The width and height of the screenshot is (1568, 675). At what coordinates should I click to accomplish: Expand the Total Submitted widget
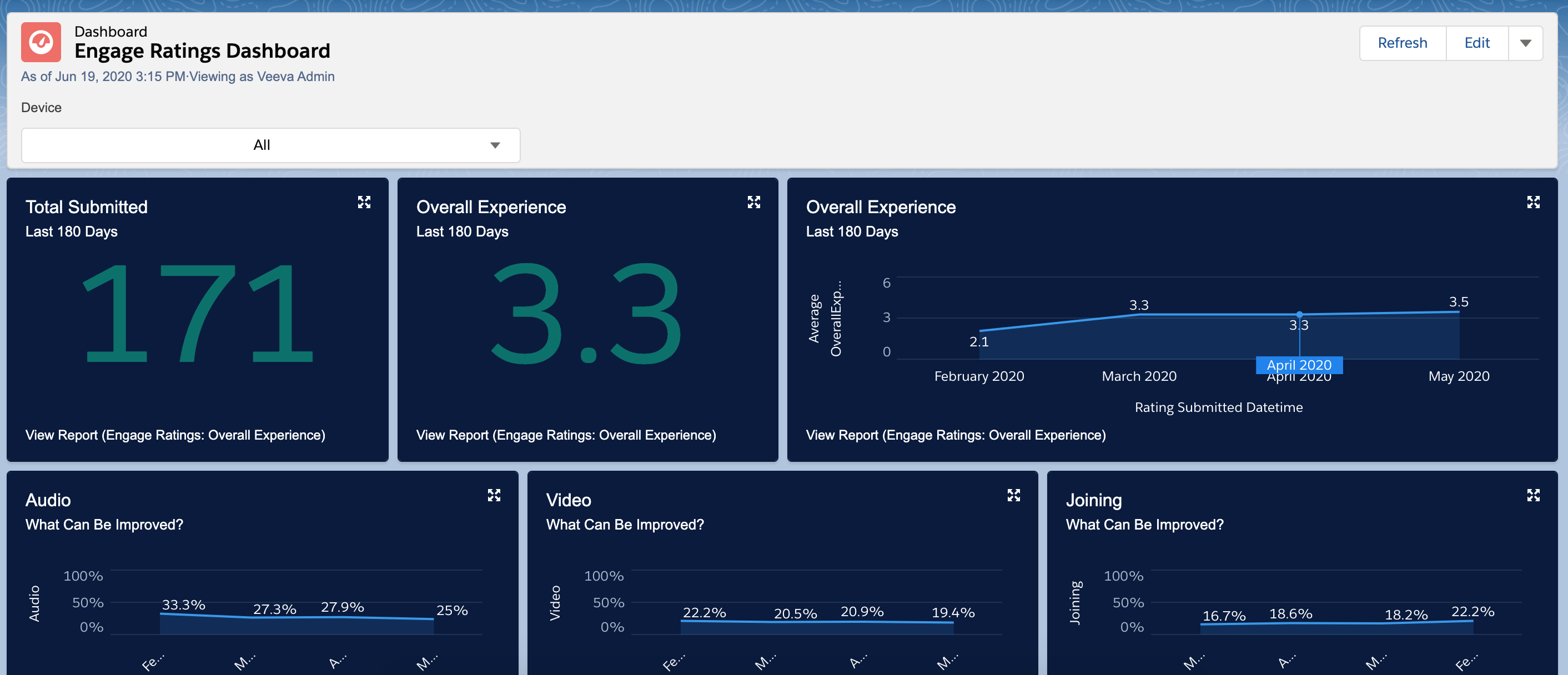(x=364, y=202)
